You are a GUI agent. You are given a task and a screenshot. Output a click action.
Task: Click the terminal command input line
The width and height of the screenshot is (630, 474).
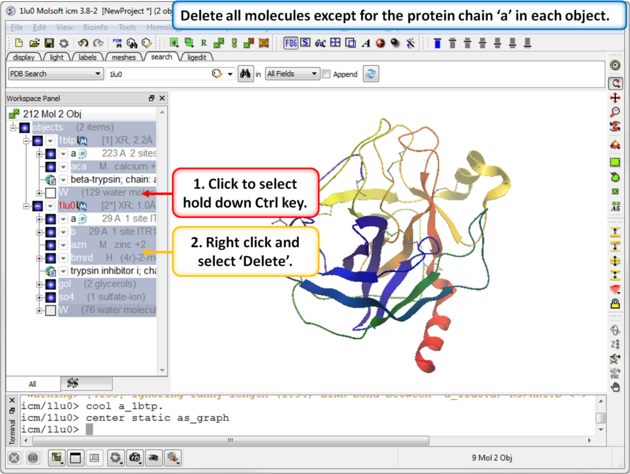[300, 429]
